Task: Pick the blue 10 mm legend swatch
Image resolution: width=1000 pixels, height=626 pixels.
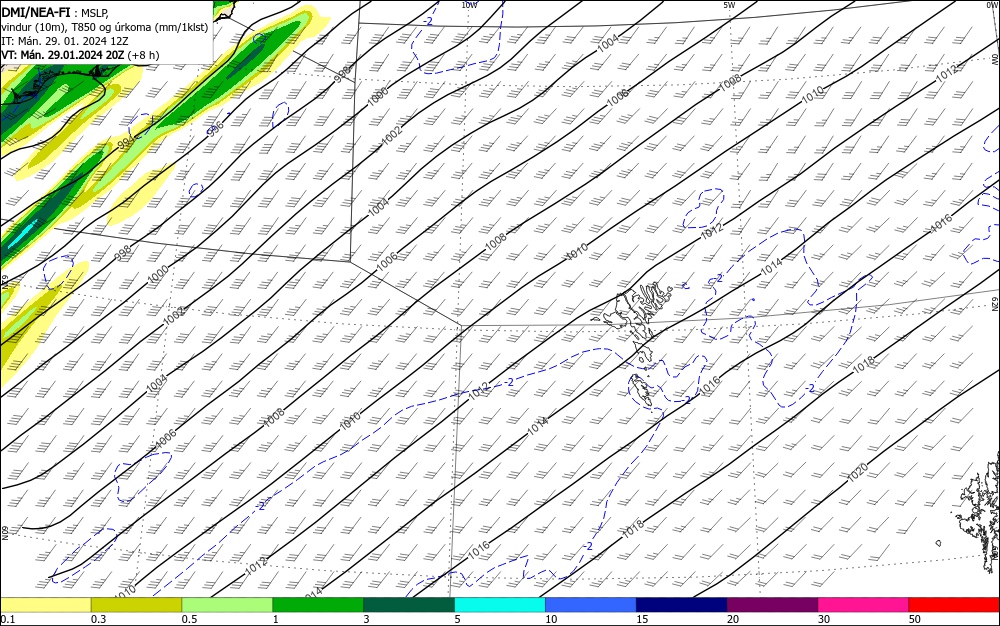Action: pos(591,605)
